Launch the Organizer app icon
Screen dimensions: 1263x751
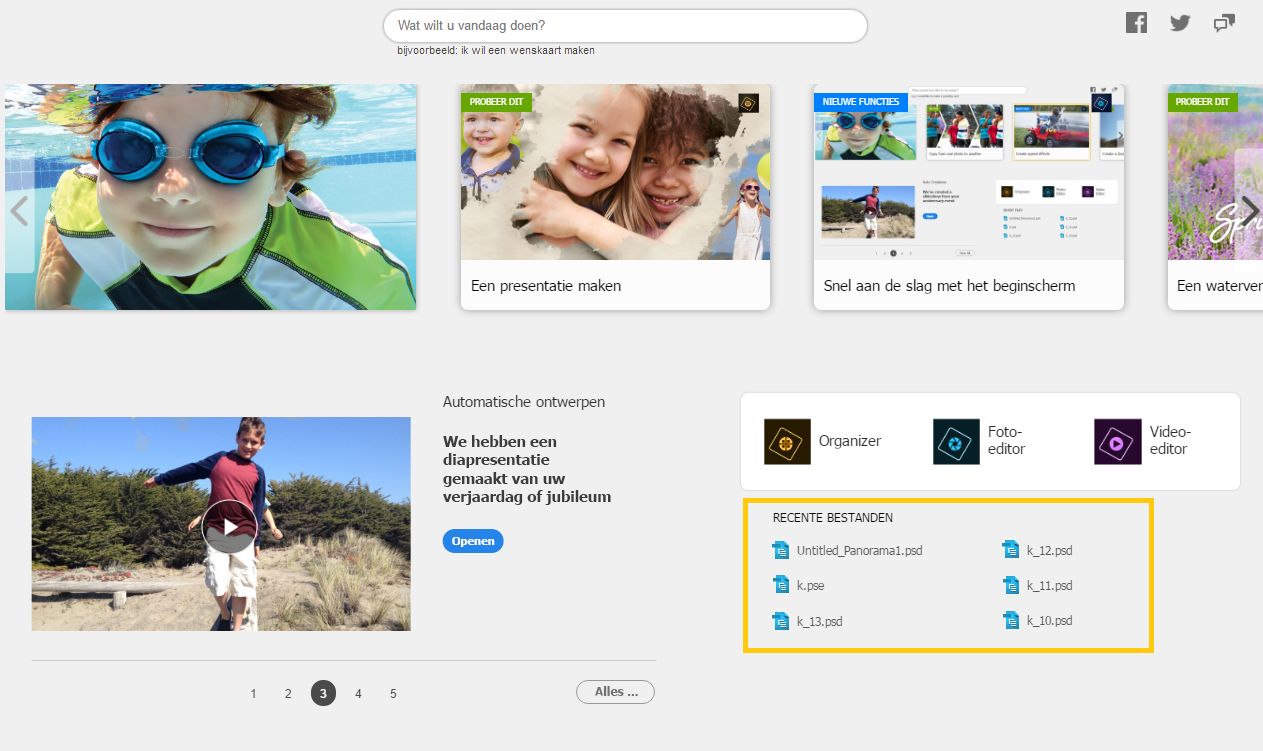pos(787,441)
